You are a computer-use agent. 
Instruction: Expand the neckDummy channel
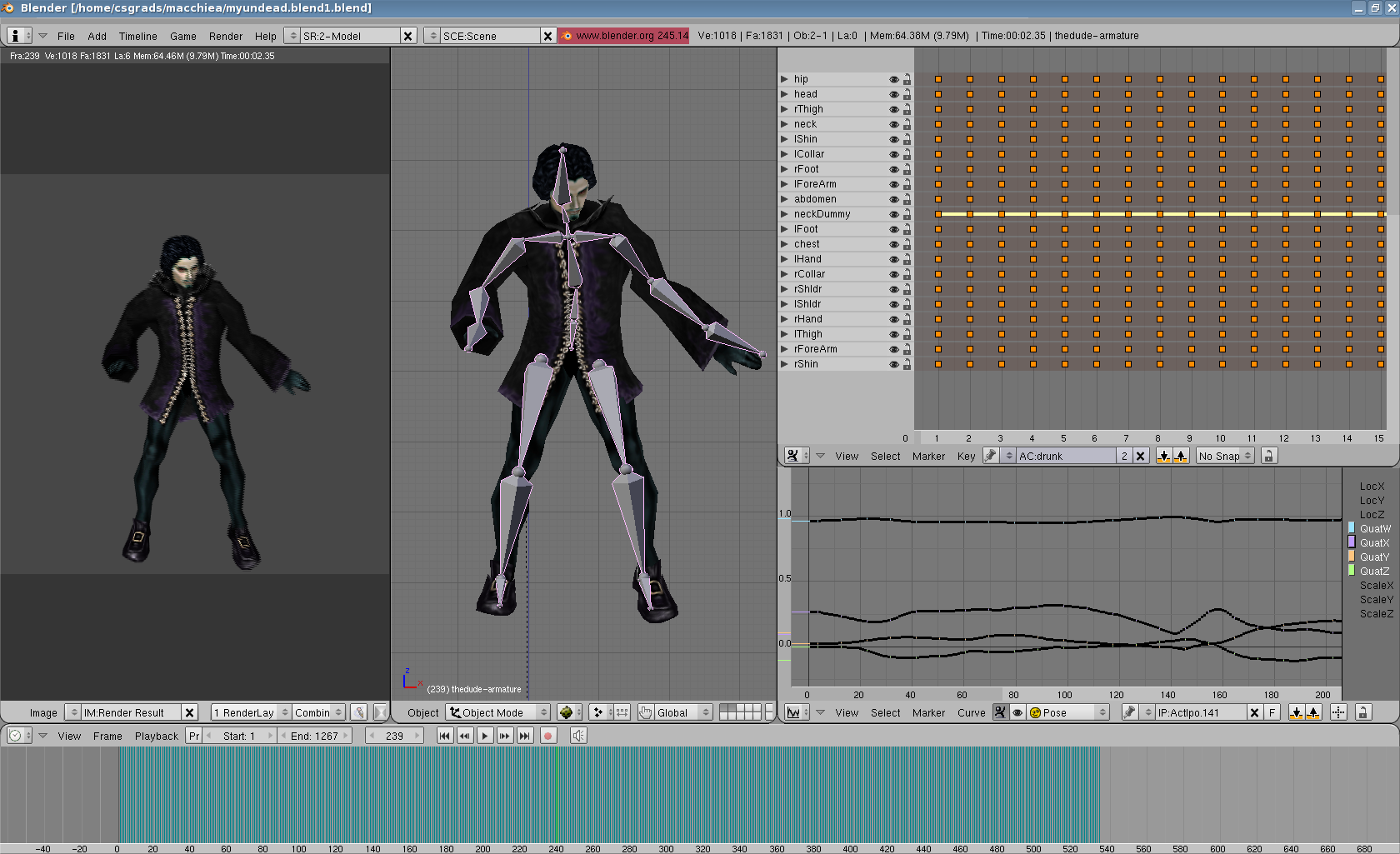click(784, 214)
